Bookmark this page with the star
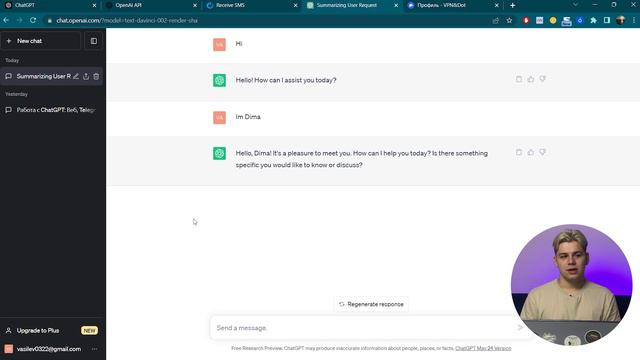This screenshot has width=640, height=360. tap(509, 20)
